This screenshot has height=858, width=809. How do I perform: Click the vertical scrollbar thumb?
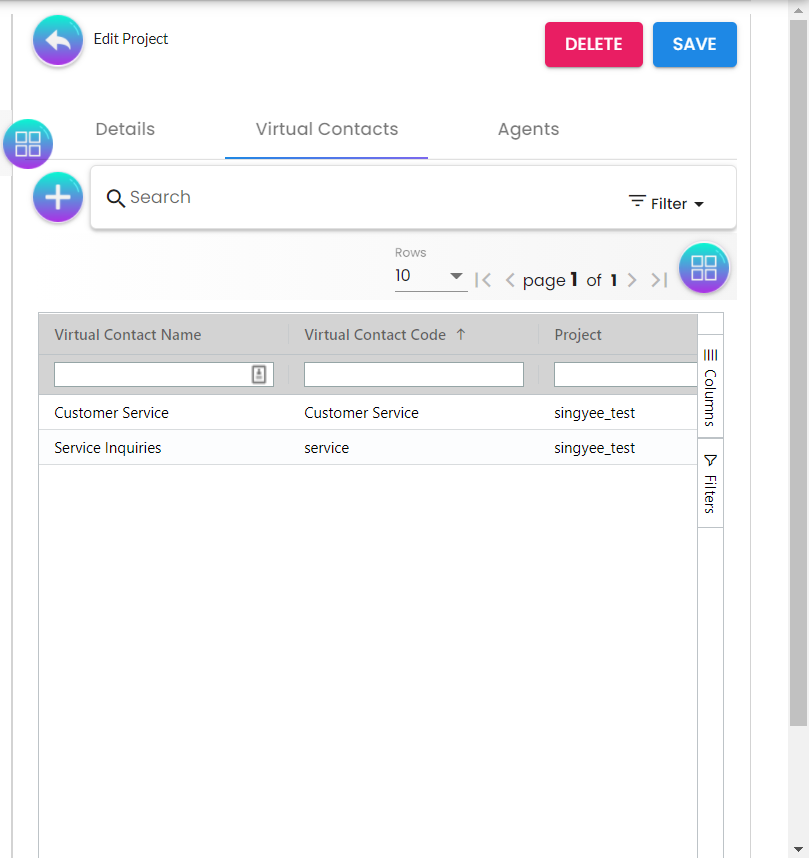799,373
